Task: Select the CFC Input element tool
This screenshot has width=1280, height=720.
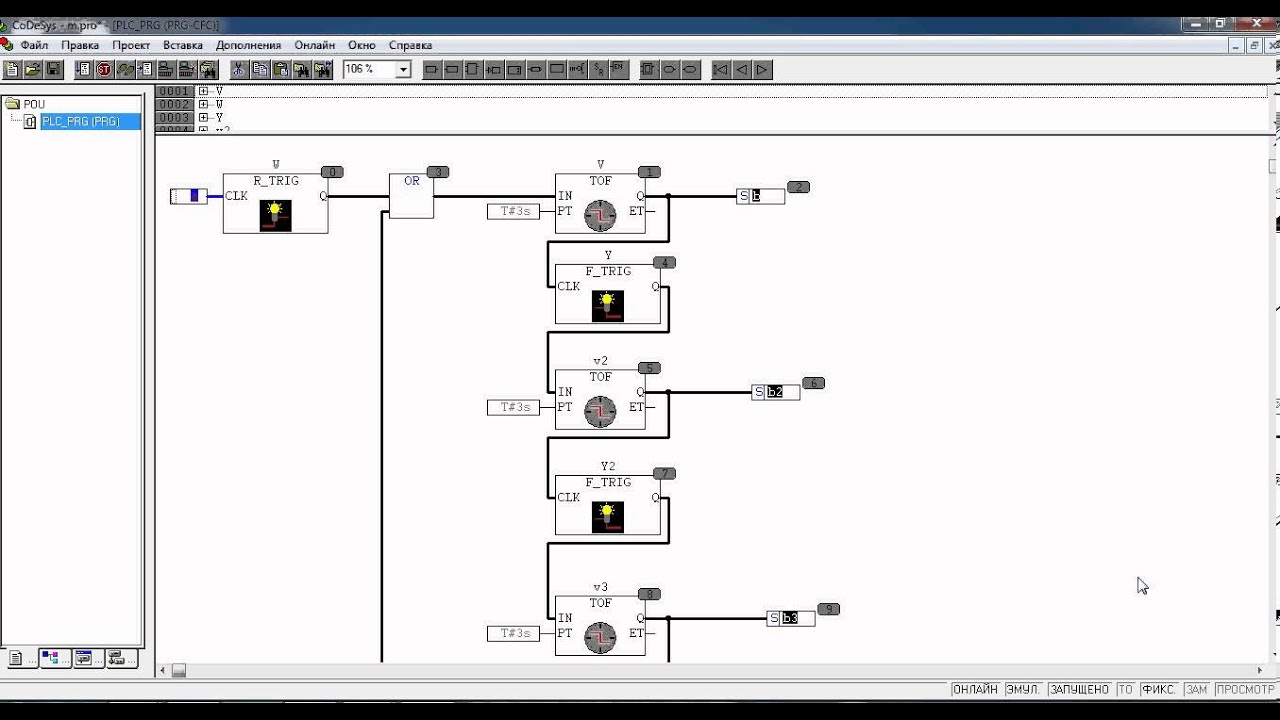Action: (431, 69)
